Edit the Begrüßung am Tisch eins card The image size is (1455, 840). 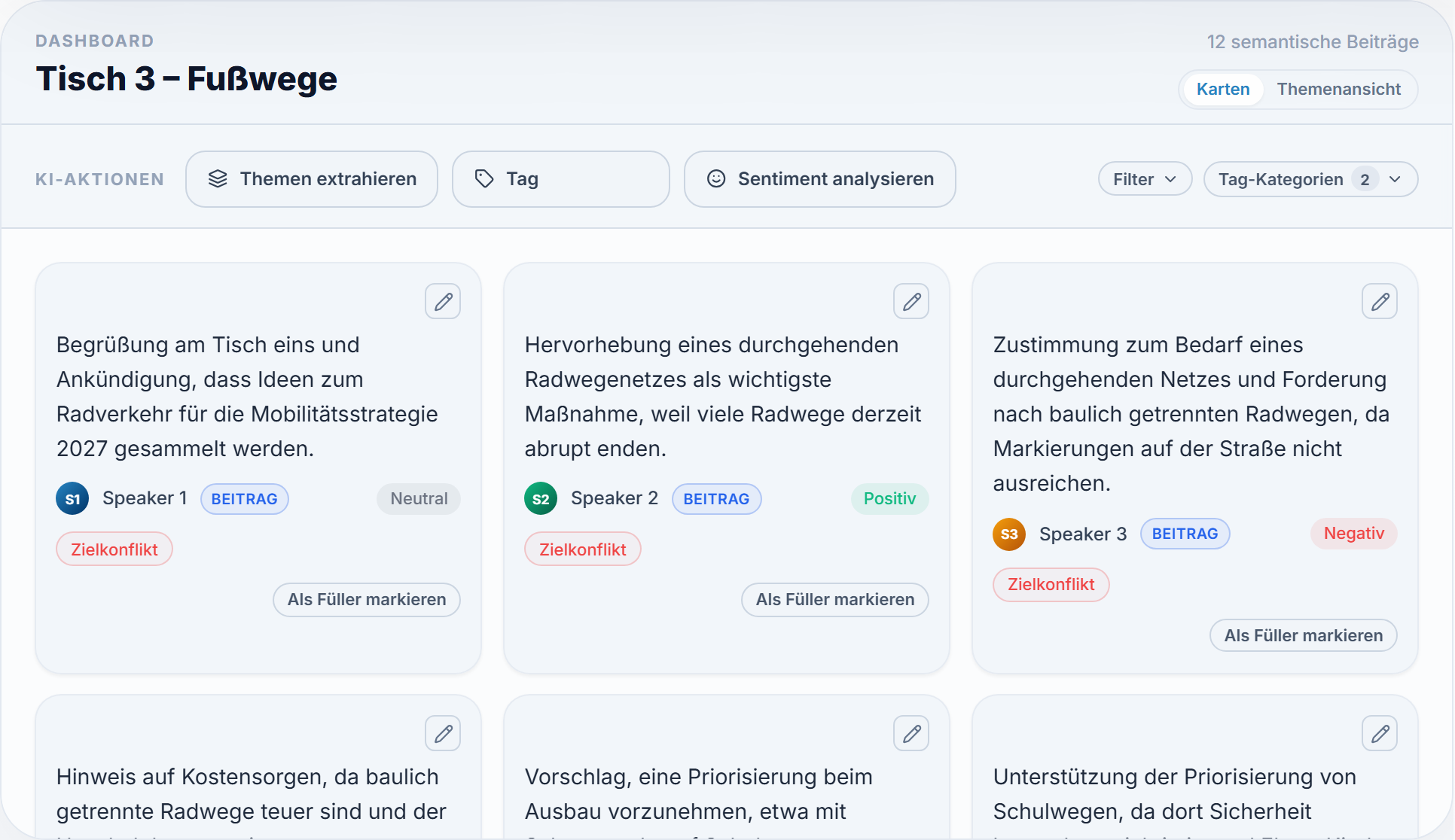pos(443,302)
